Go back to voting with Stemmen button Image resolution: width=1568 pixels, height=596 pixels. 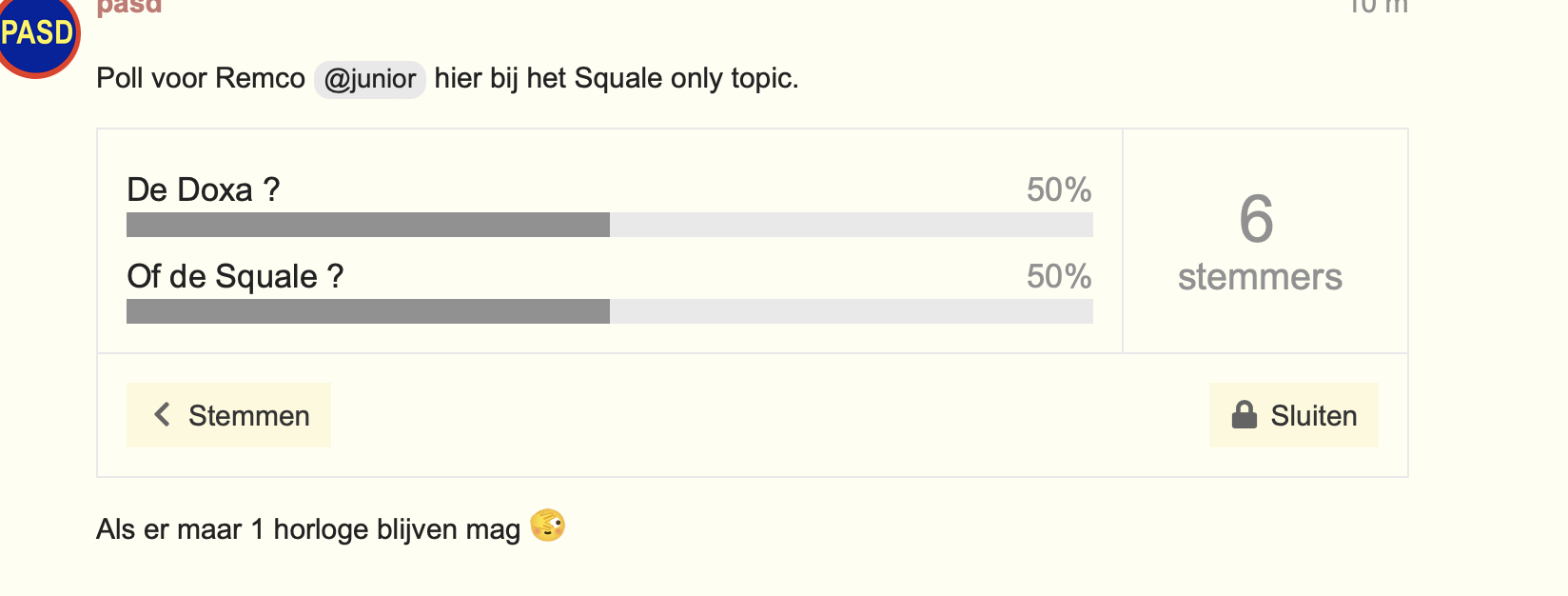(228, 415)
